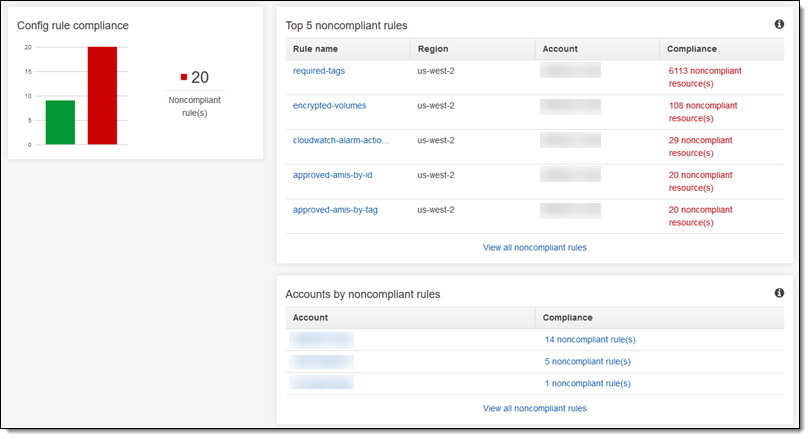Open the required-tags rule
Screen dimensions: 810x439
318,71
